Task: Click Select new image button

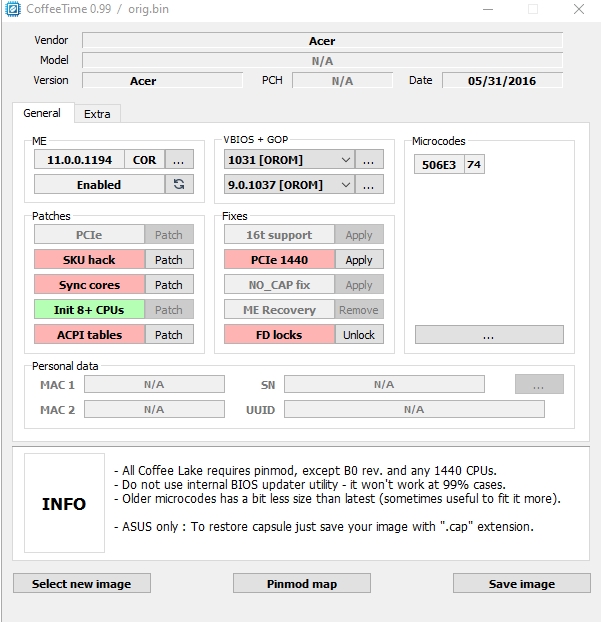Action: click(x=82, y=583)
